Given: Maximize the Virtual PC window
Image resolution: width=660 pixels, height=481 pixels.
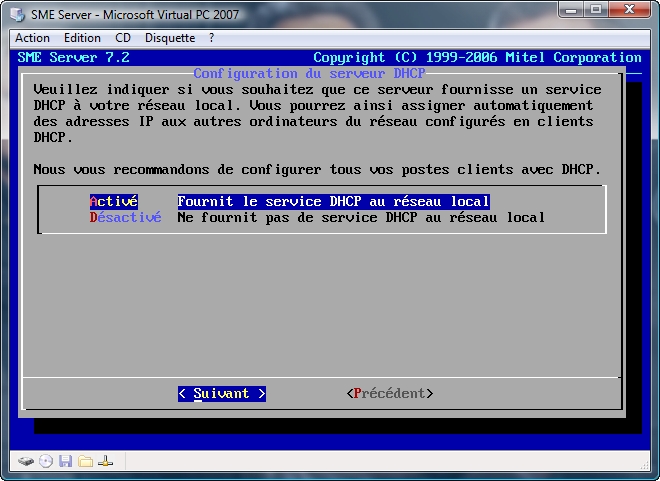Looking at the screenshot, I should point(596,9).
